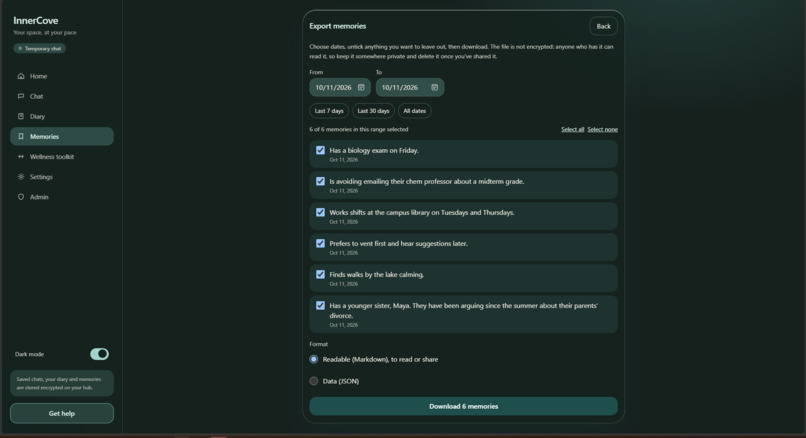Uncheck the chem professor email memory
The width and height of the screenshot is (806, 438).
pyautogui.click(x=320, y=181)
